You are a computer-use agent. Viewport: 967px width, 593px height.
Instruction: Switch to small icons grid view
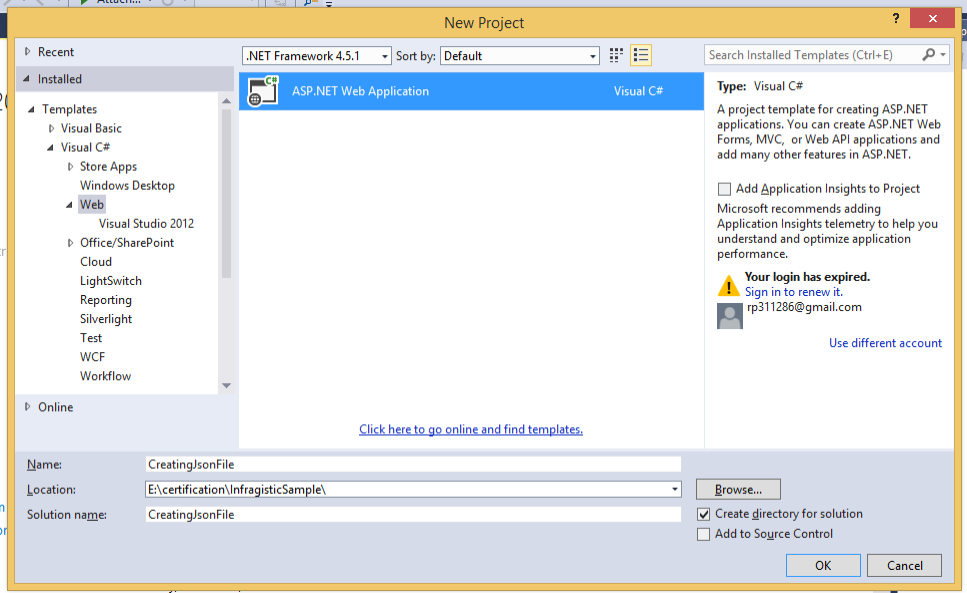[x=615, y=55]
